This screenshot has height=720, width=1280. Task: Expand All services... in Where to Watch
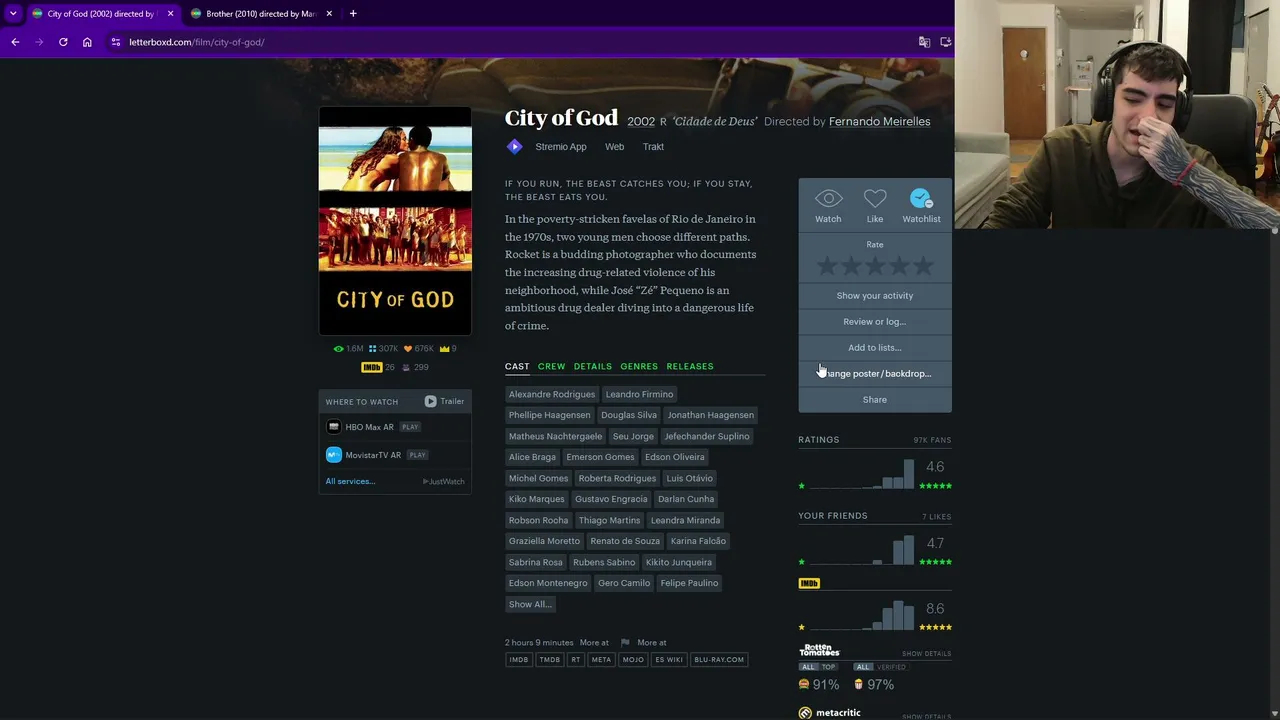(350, 481)
